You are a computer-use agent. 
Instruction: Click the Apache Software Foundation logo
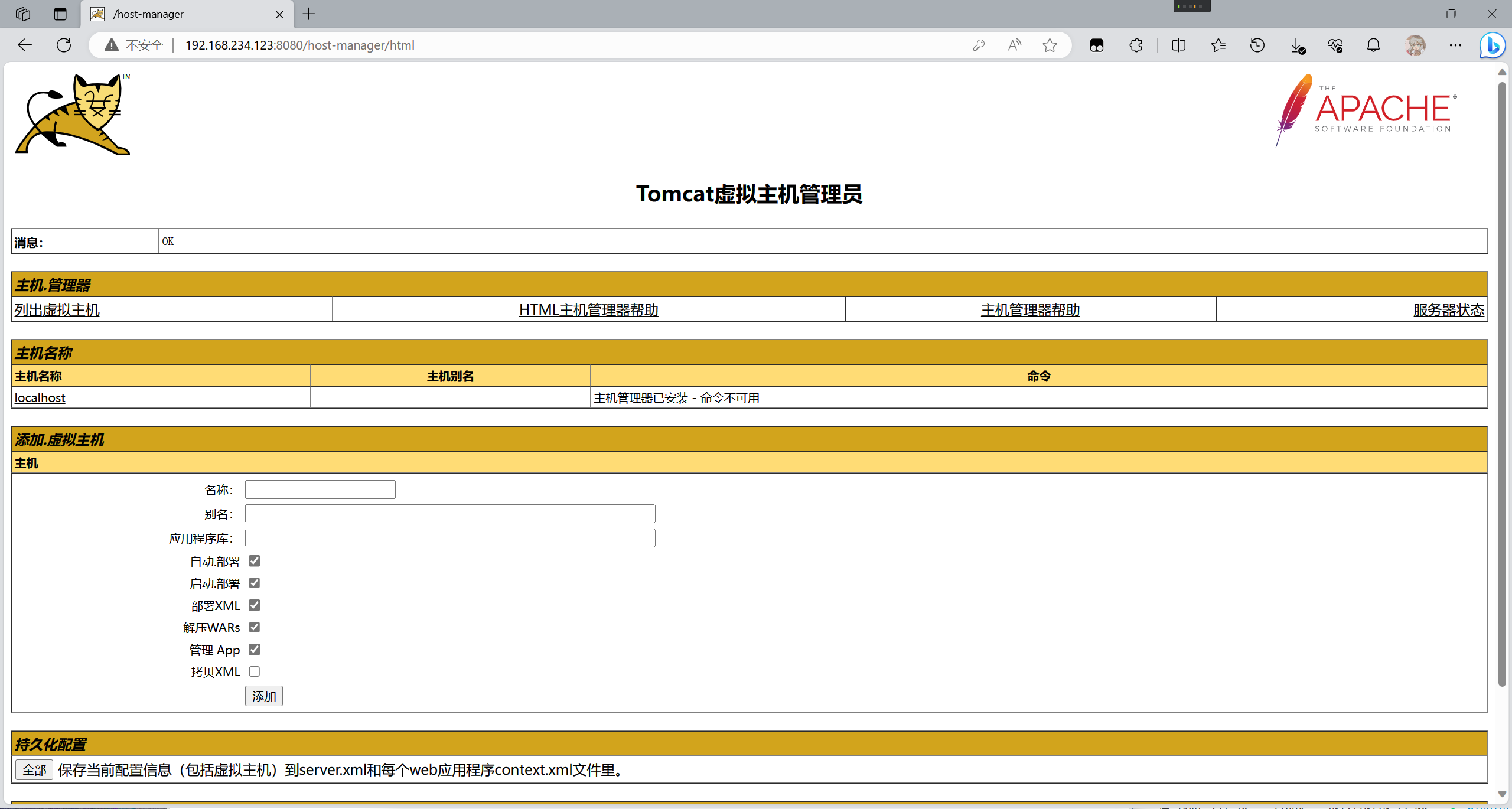click(1366, 110)
